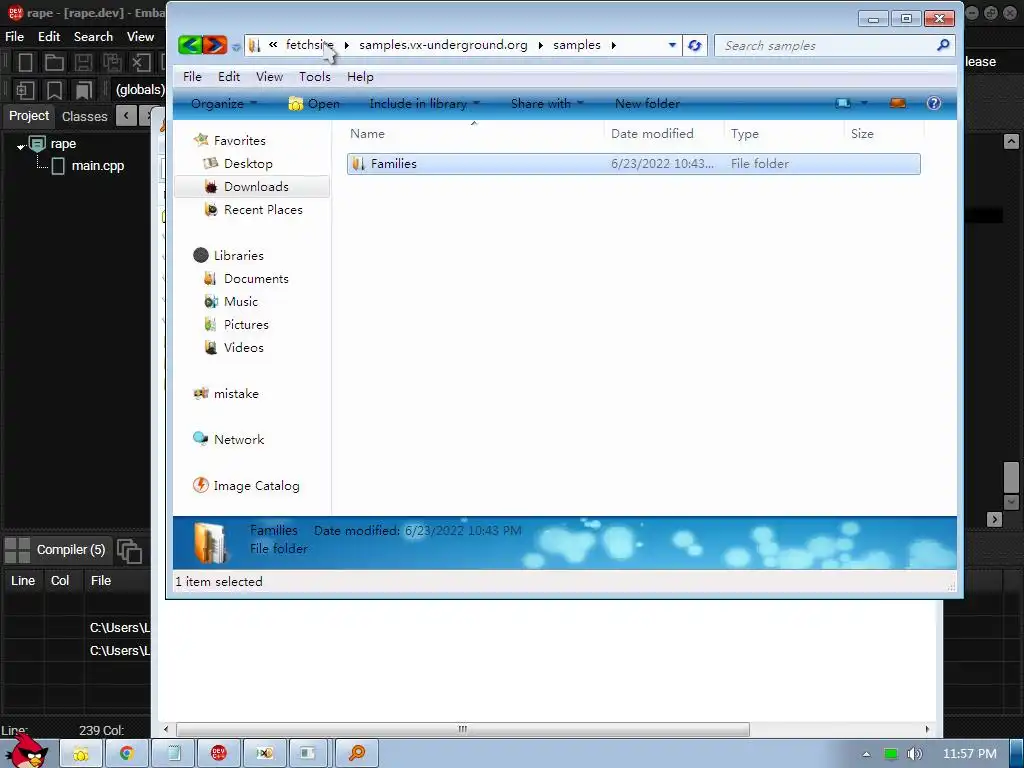Go back with the green Explorer arrow
1024x768 pixels.
(190, 45)
